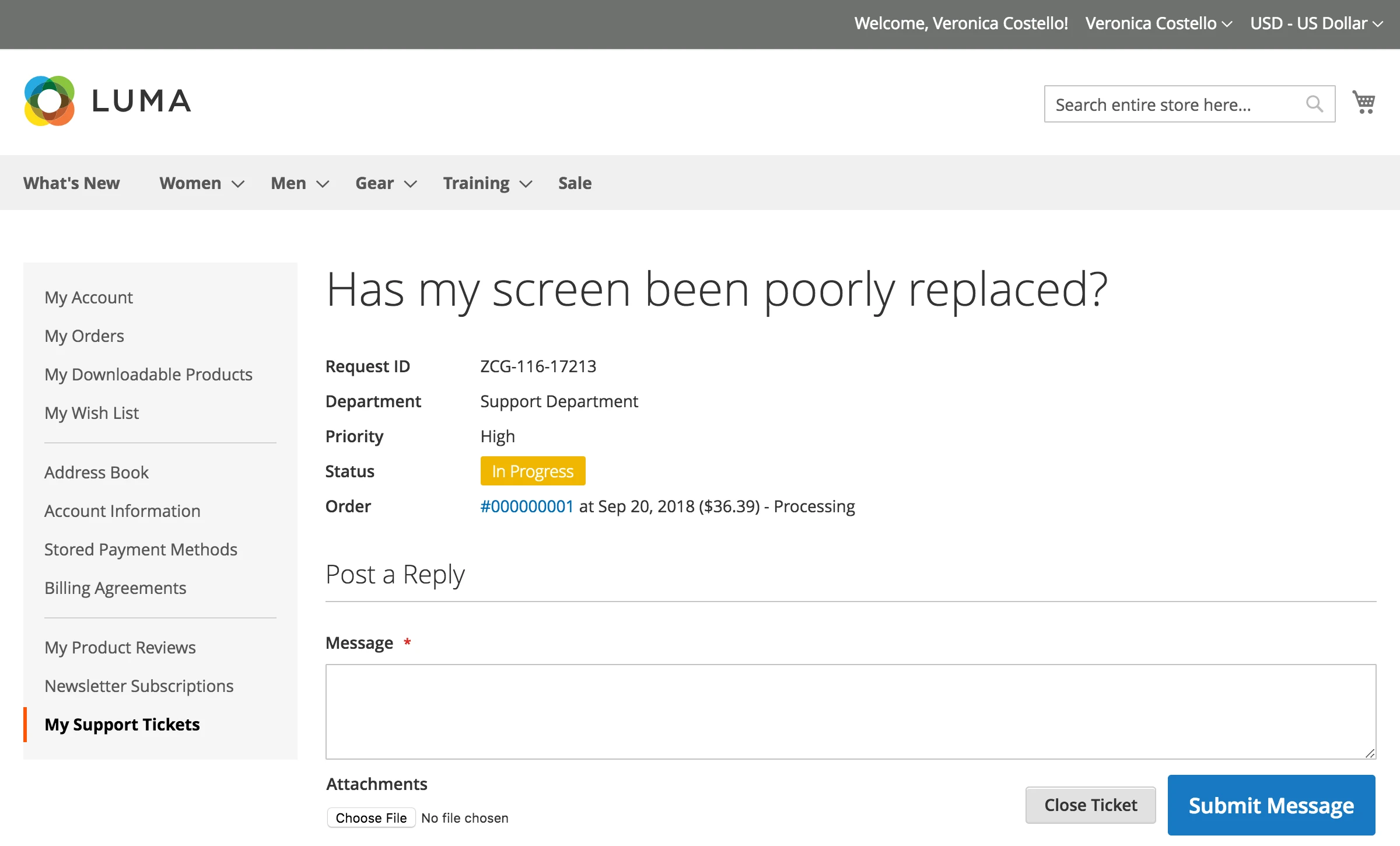Expand the Women menu chevron
This screenshot has width=1400, height=846.
coord(237,184)
